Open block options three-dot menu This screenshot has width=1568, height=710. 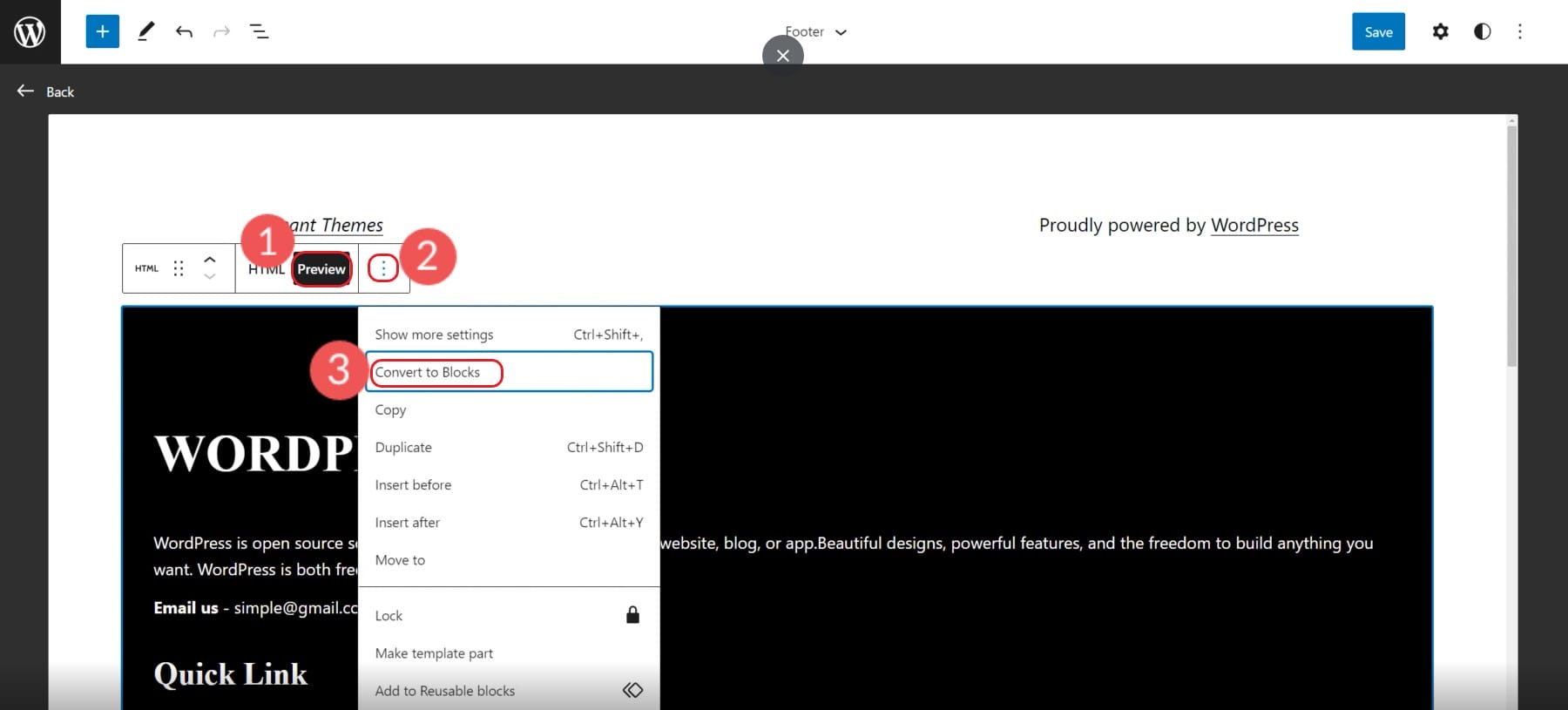383,268
